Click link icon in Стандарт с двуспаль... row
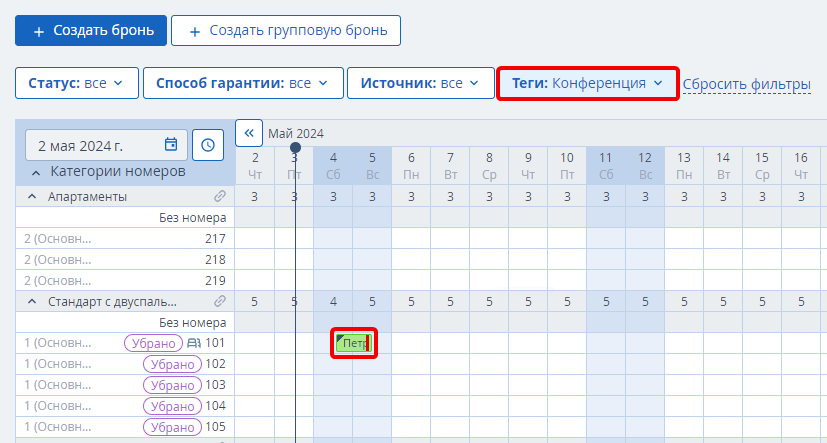 point(220,302)
